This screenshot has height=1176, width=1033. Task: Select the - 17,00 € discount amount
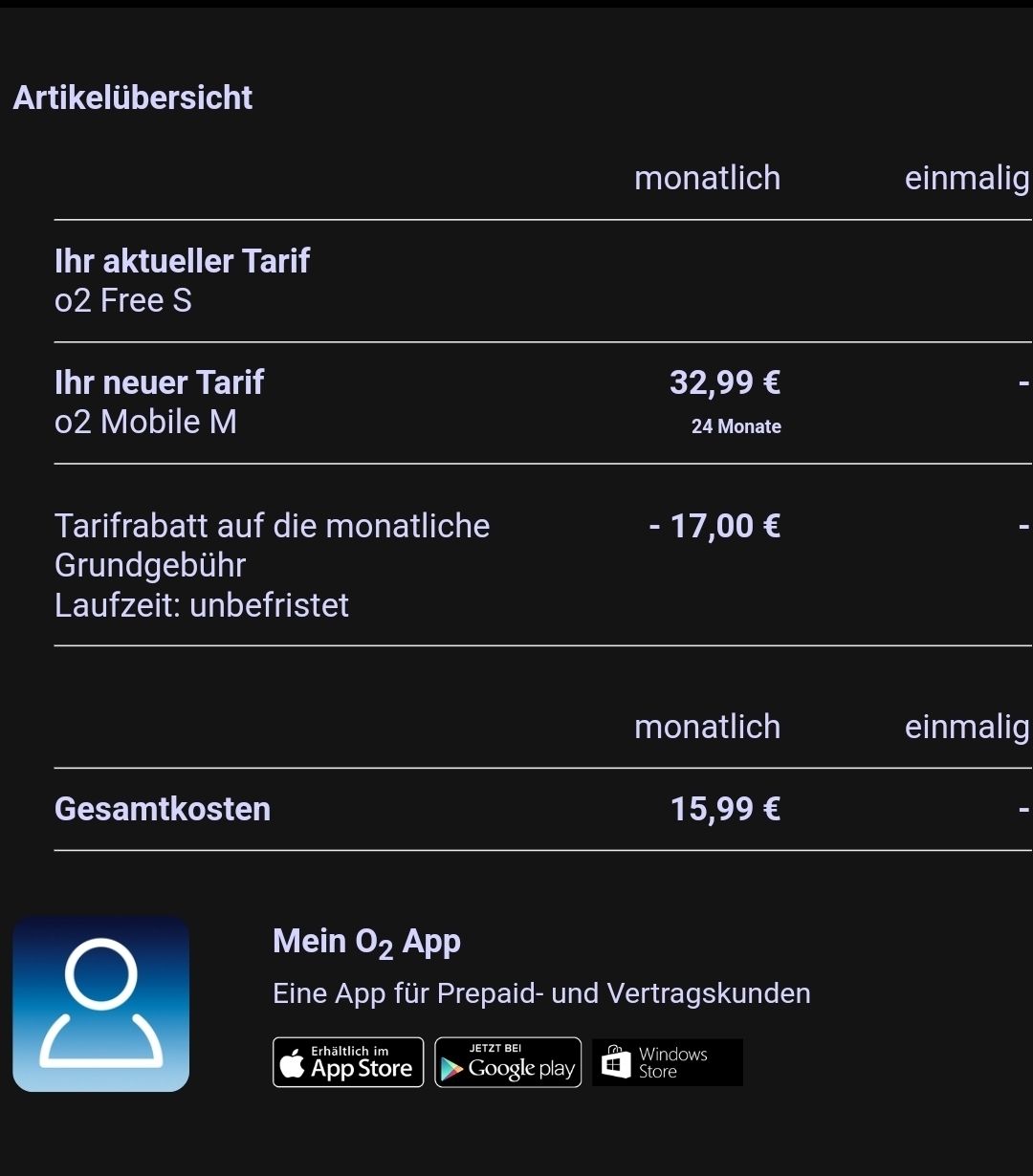tap(714, 526)
